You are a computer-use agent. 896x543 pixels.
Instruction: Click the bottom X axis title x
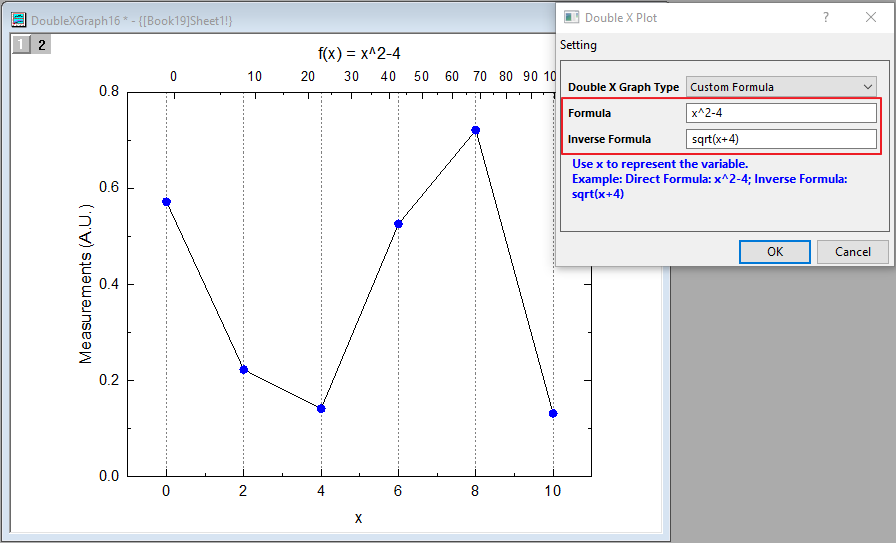358,518
